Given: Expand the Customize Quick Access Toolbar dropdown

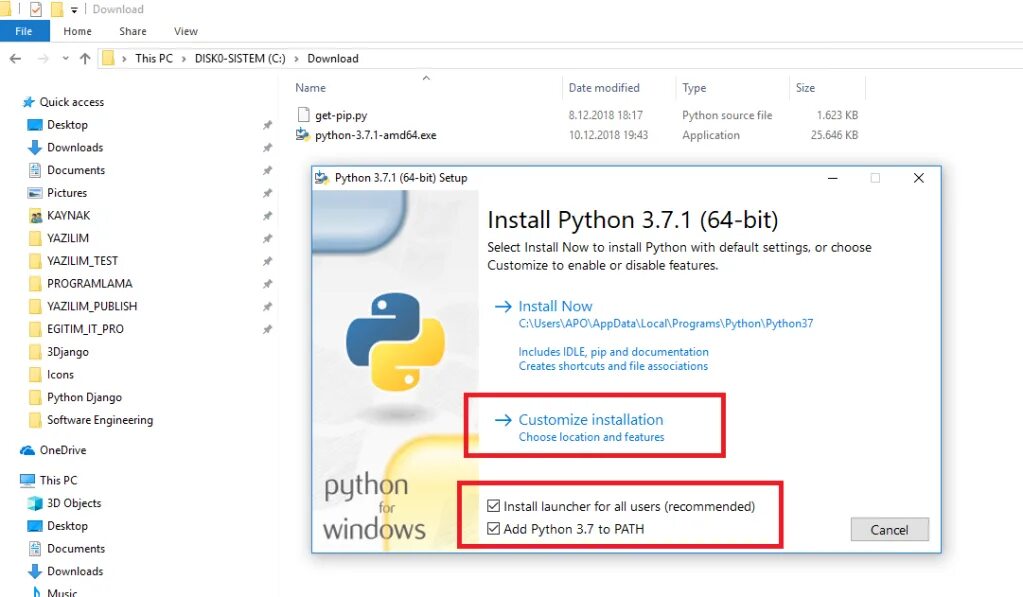Looking at the screenshot, I should pos(75,10).
